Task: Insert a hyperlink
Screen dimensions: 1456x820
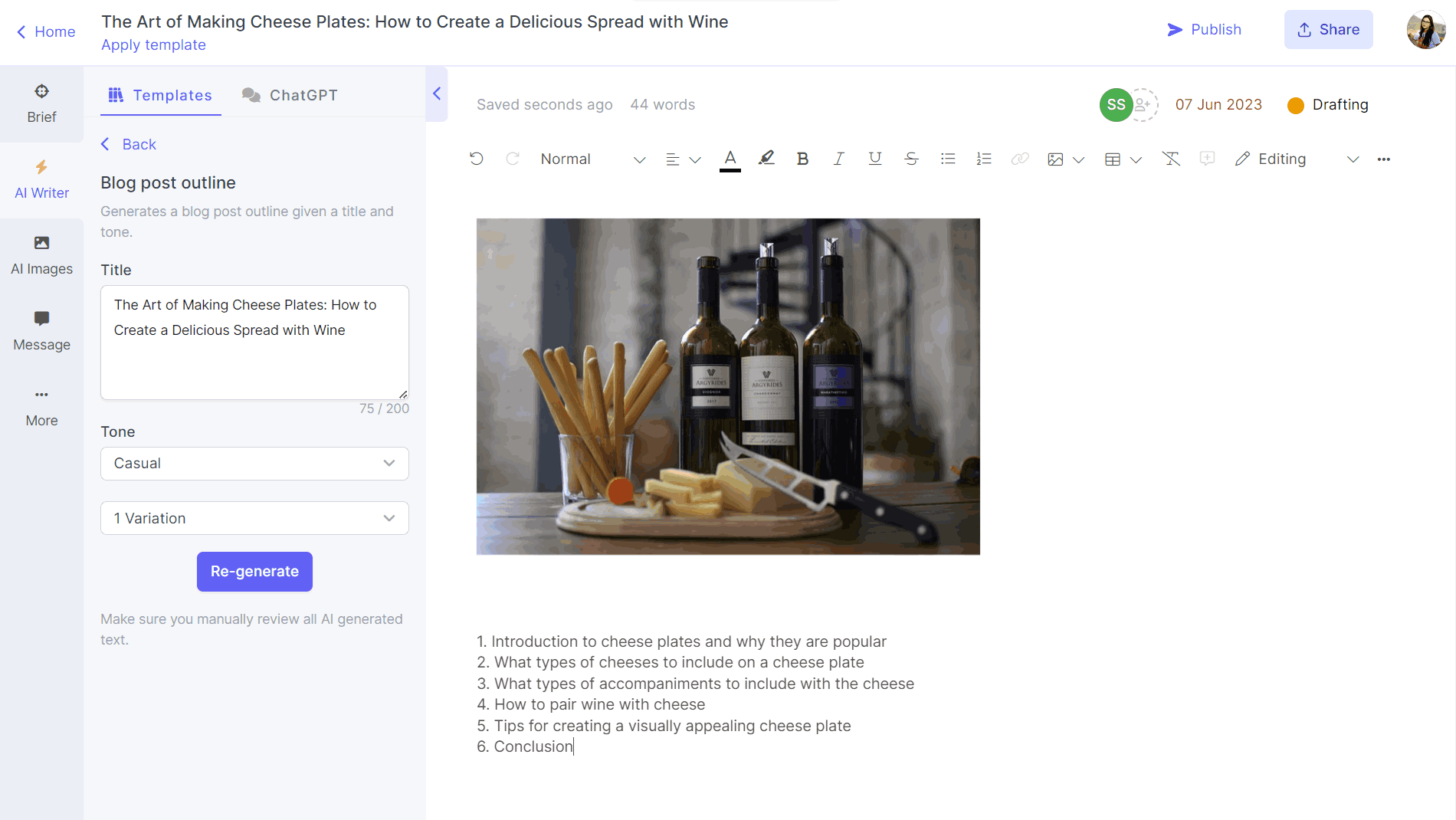Action: (1020, 159)
